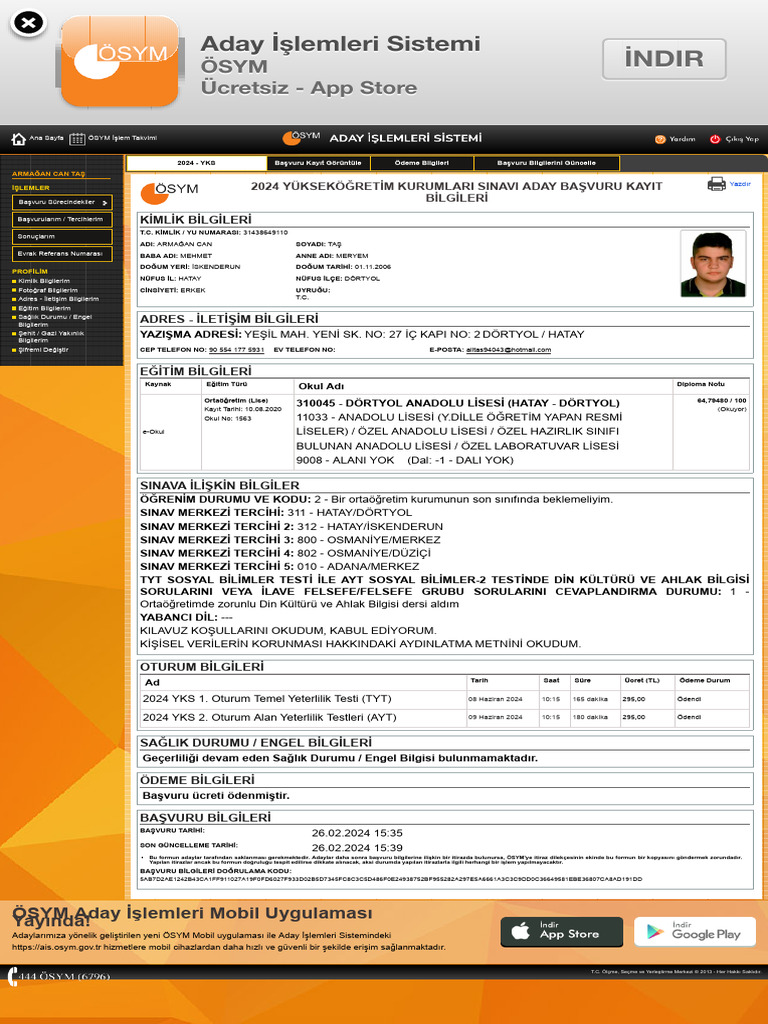768x1024 pixels.
Task: Go to Ana Sayfa home icon
Action: [x=19, y=139]
